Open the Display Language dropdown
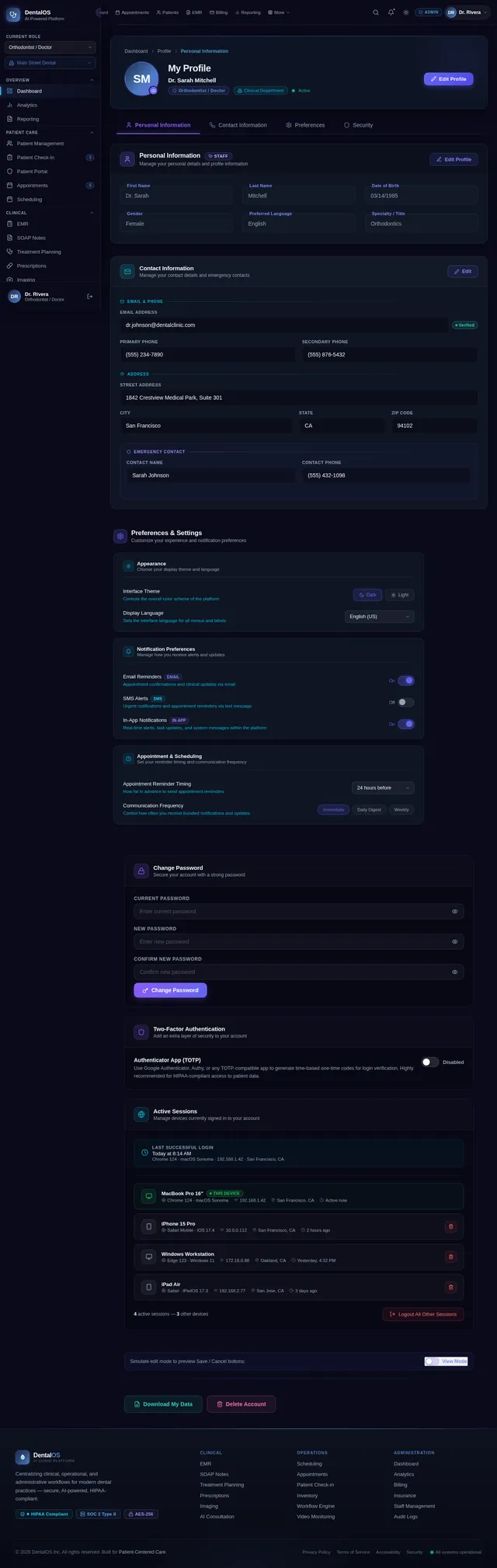This screenshot has height=1568, width=497. 380,617
